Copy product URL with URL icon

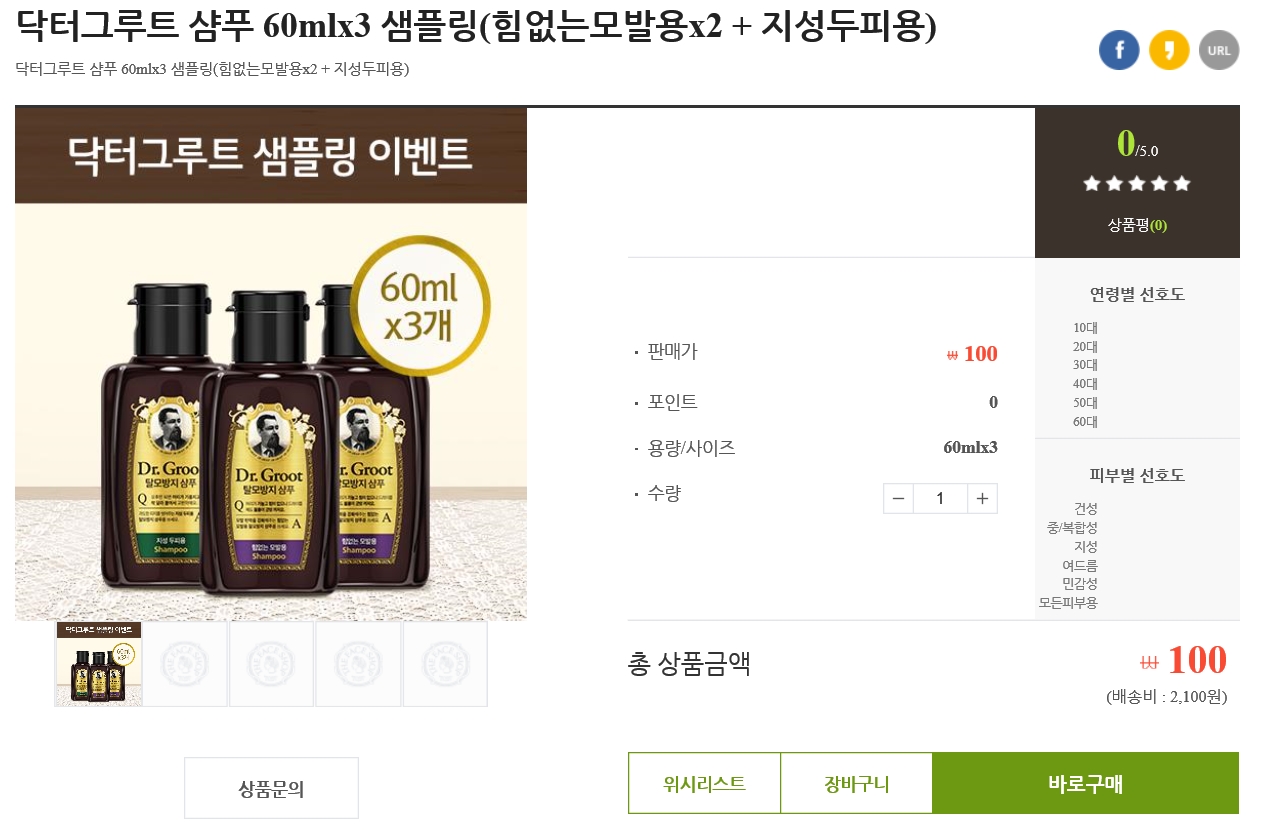(x=1219, y=50)
